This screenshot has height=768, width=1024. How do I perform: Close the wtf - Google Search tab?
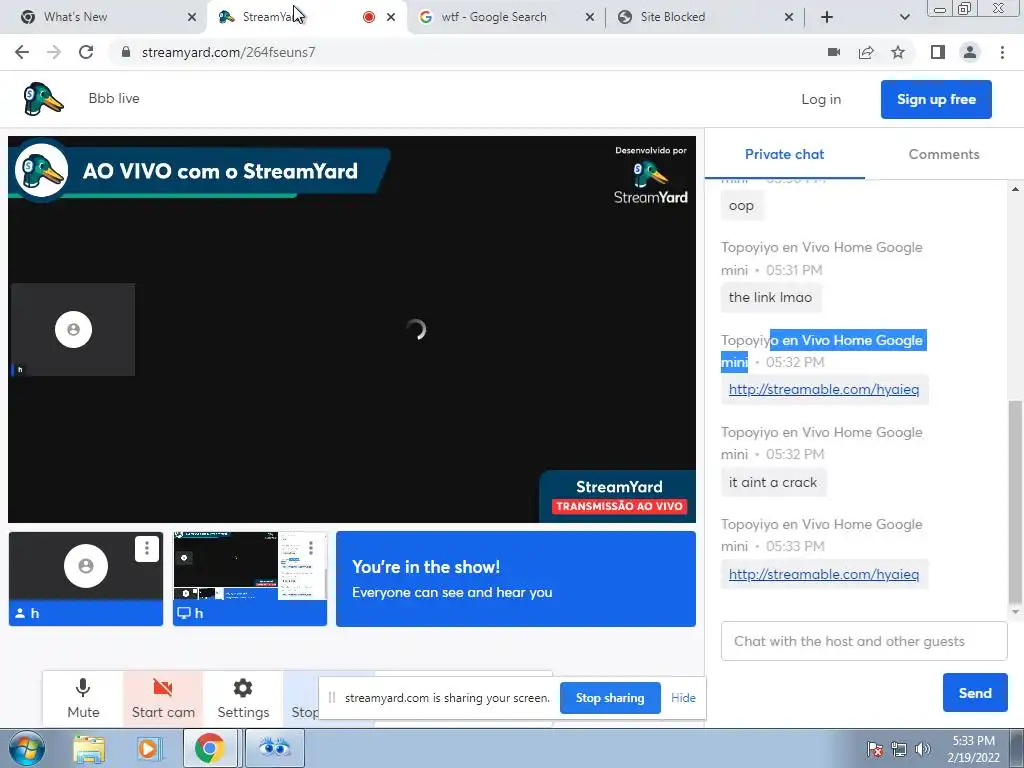(590, 17)
